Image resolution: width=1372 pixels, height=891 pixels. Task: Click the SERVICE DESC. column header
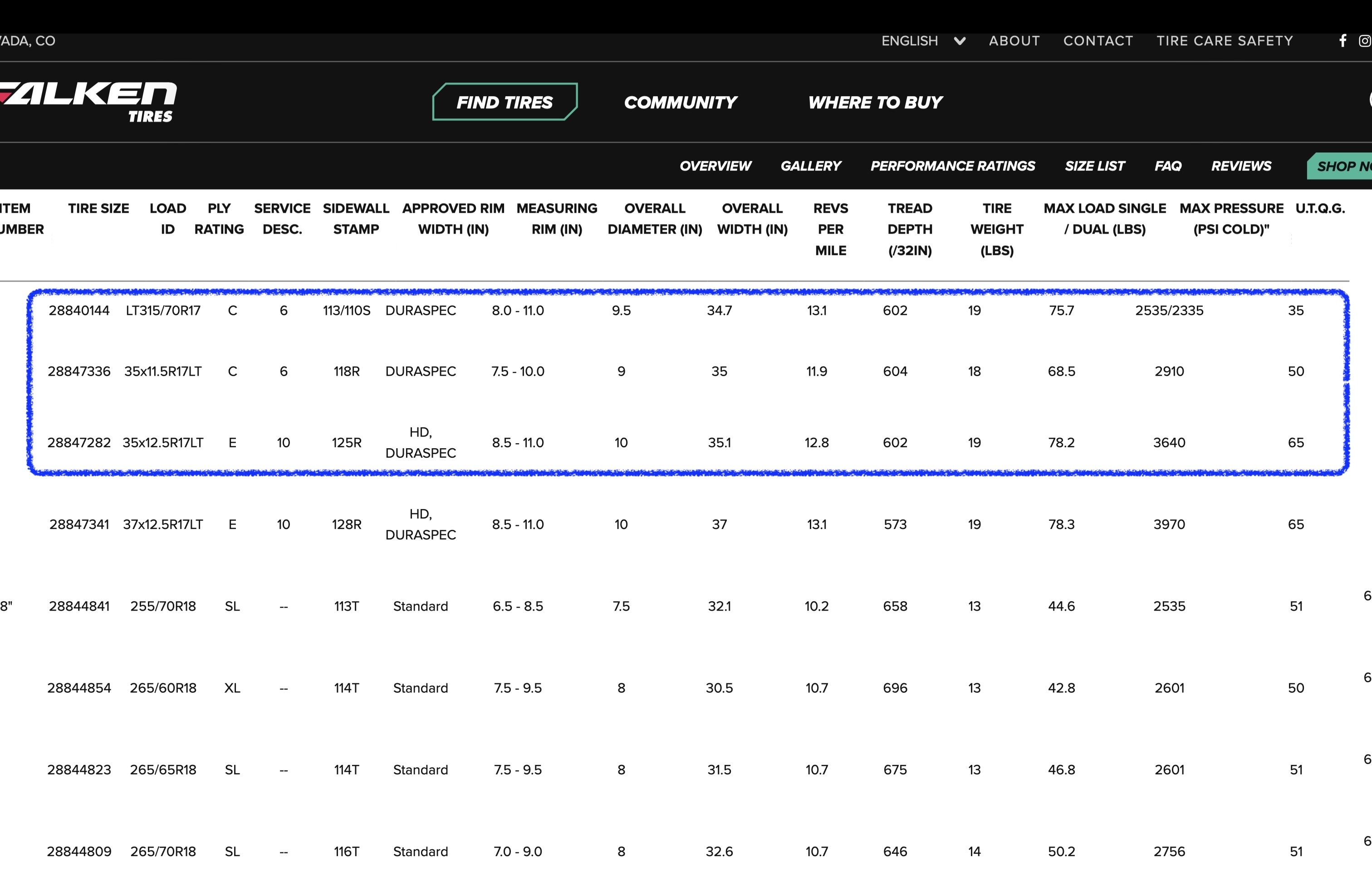[x=283, y=218]
